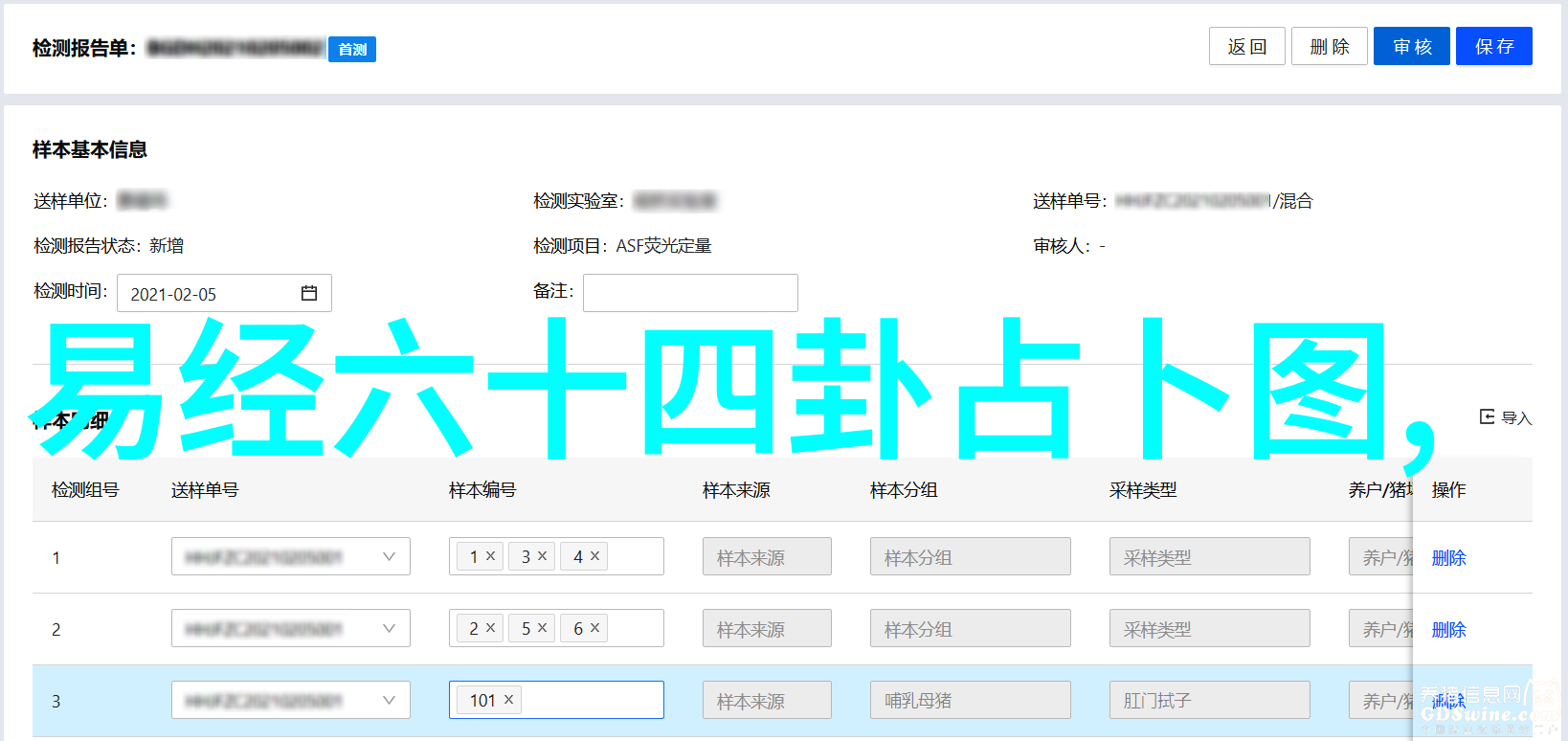Click the 保存 button
1568x741 pixels.
[1494, 46]
